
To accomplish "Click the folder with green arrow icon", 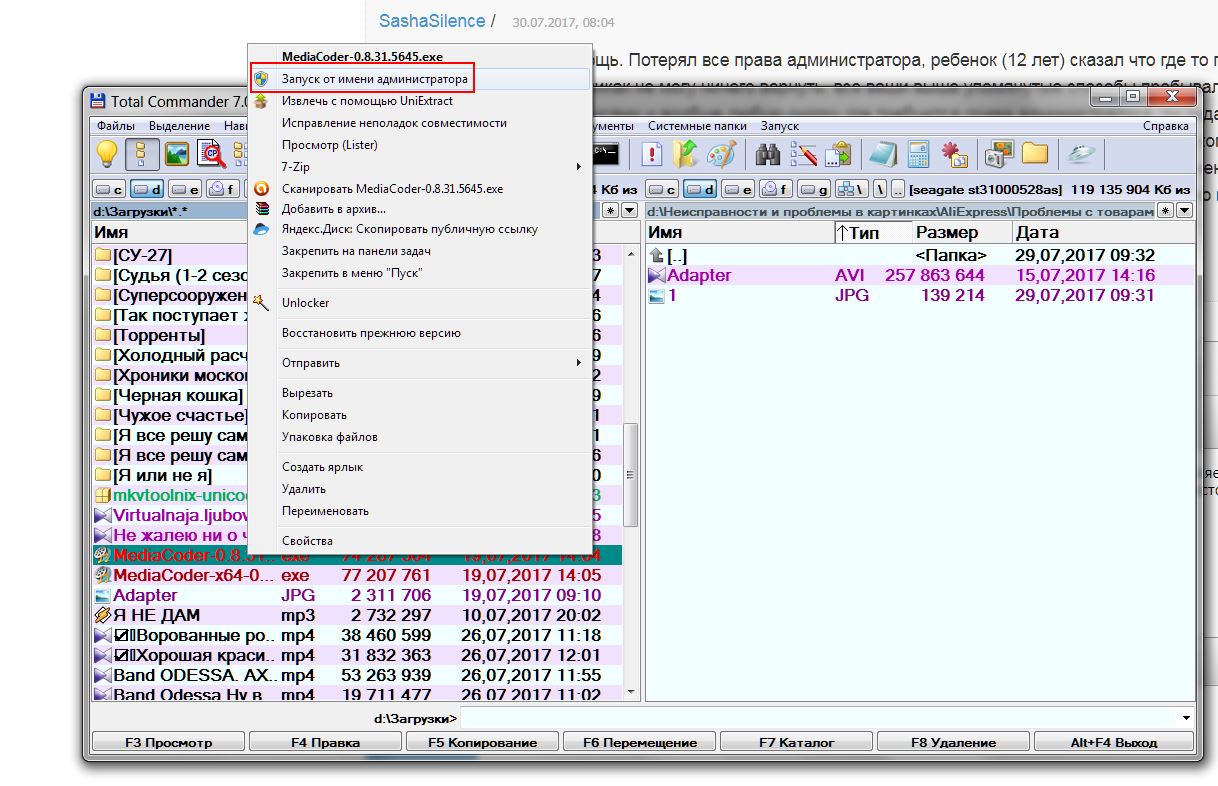I will click(x=685, y=153).
